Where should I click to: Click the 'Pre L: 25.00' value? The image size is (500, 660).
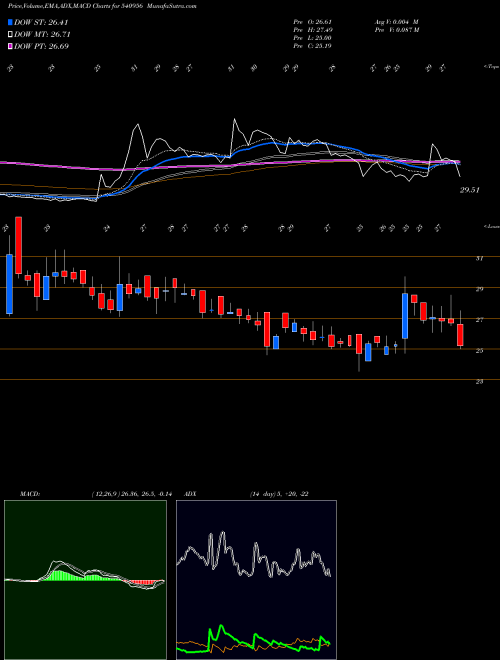pyautogui.click(x=312, y=38)
